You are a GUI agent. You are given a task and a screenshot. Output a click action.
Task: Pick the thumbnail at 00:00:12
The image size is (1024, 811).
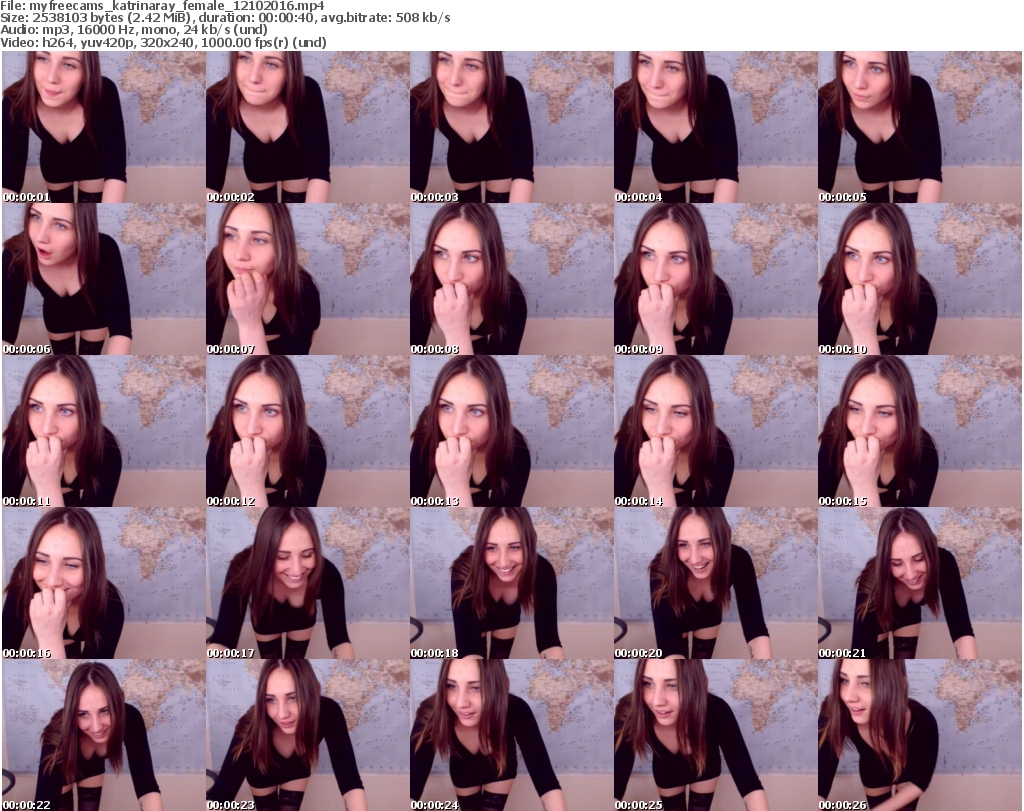[x=308, y=431]
